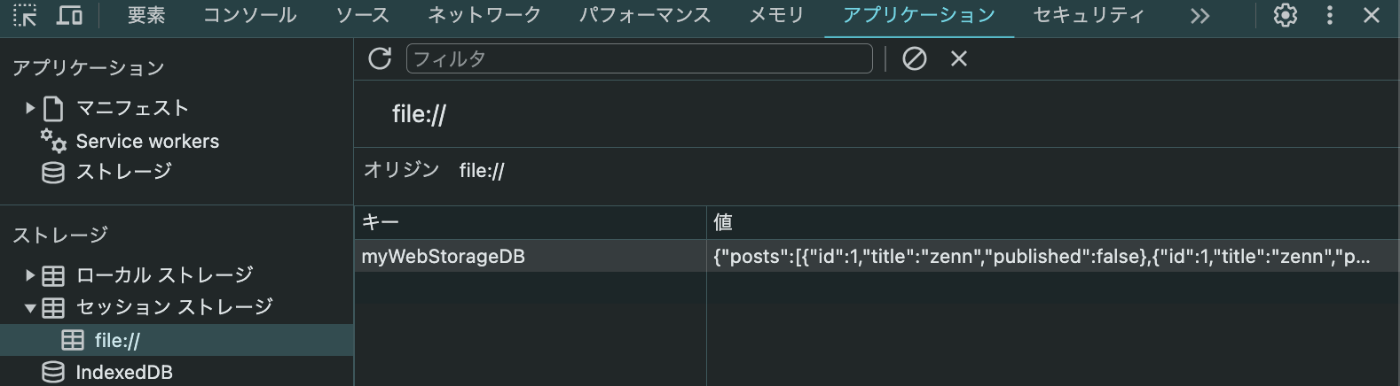
Task: Clear all storage entries with the circle-slash icon
Action: [x=914, y=59]
